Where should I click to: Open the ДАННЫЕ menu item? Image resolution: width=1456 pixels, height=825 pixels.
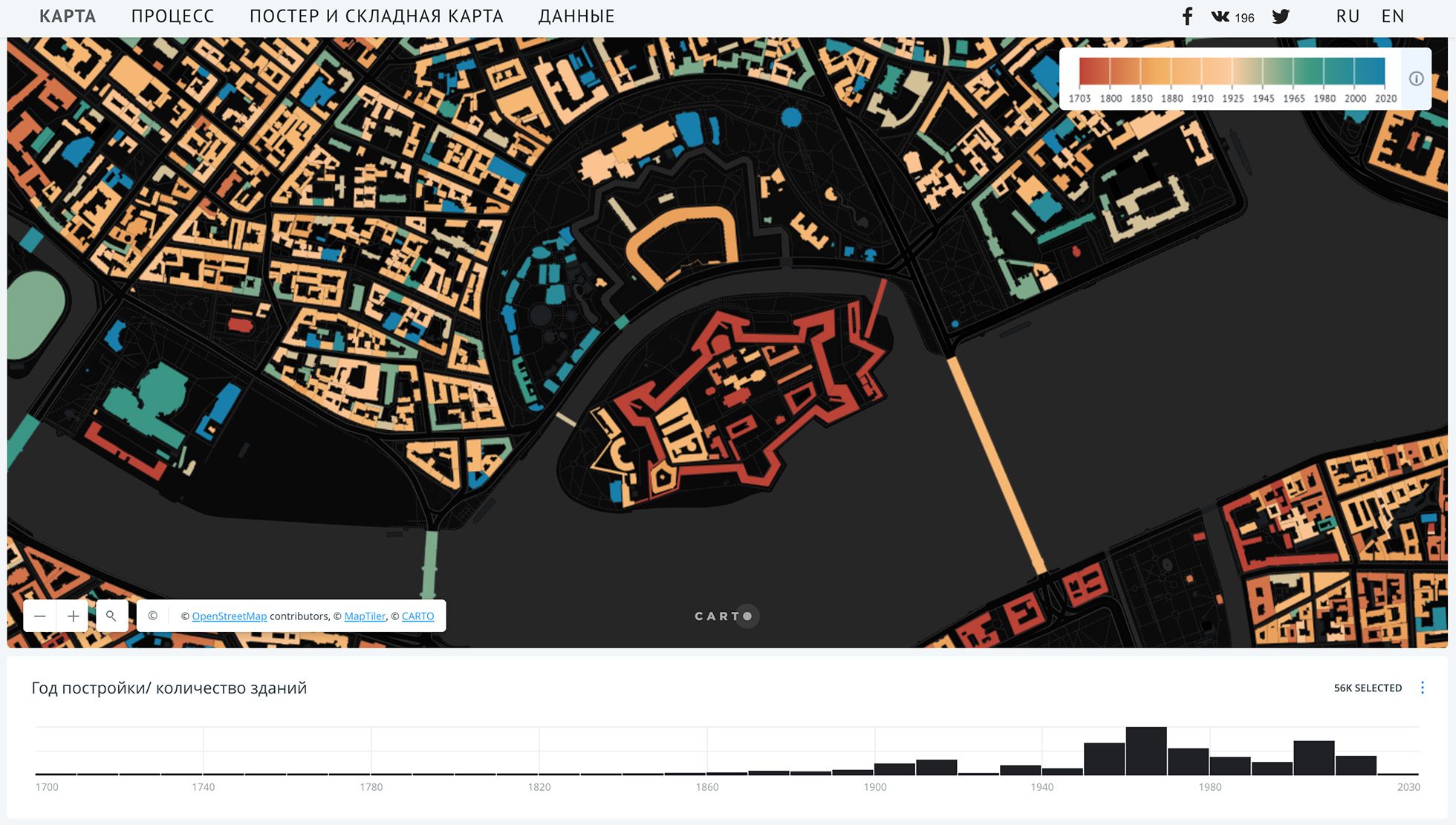coord(576,16)
